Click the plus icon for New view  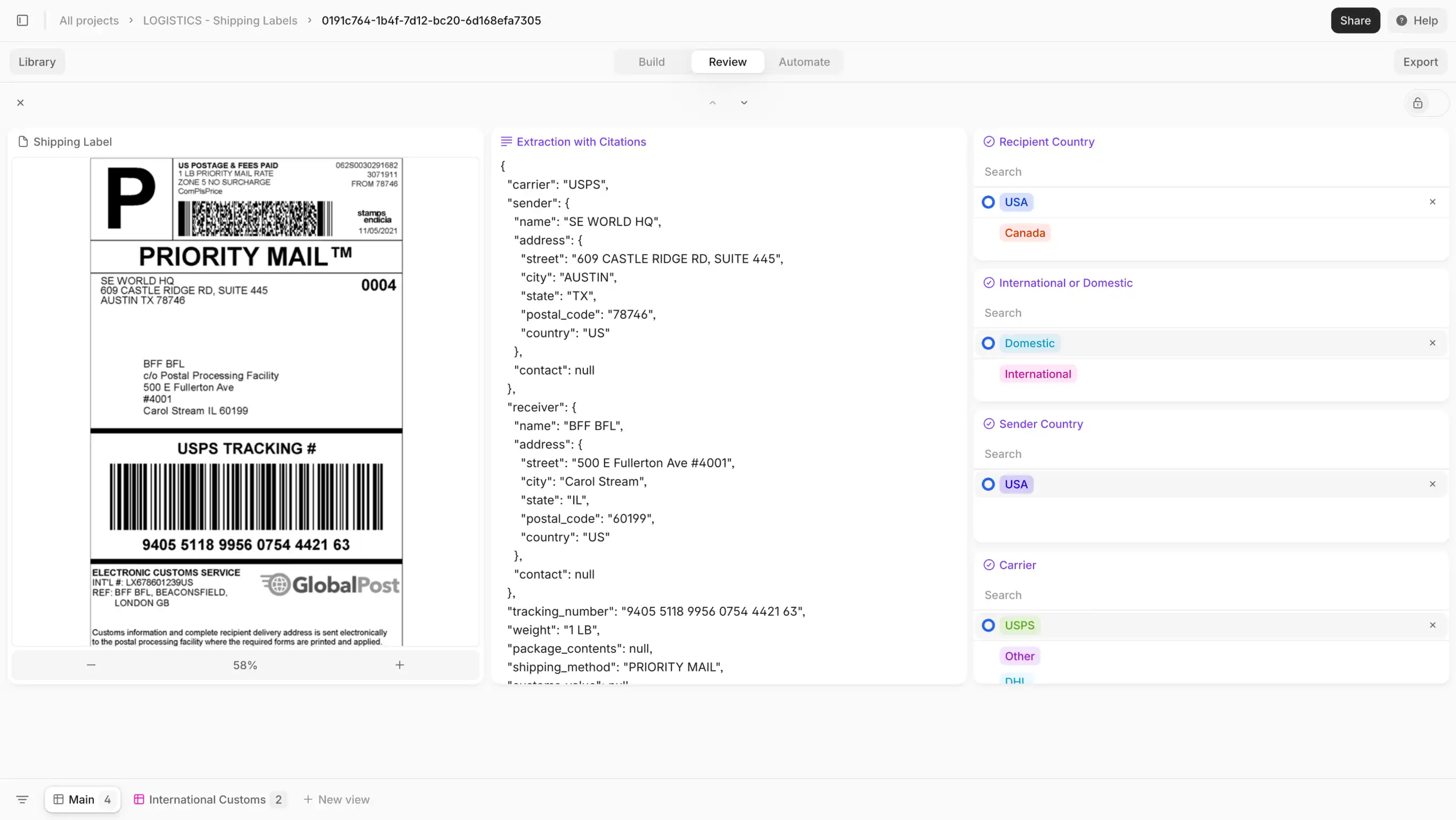pos(307,800)
